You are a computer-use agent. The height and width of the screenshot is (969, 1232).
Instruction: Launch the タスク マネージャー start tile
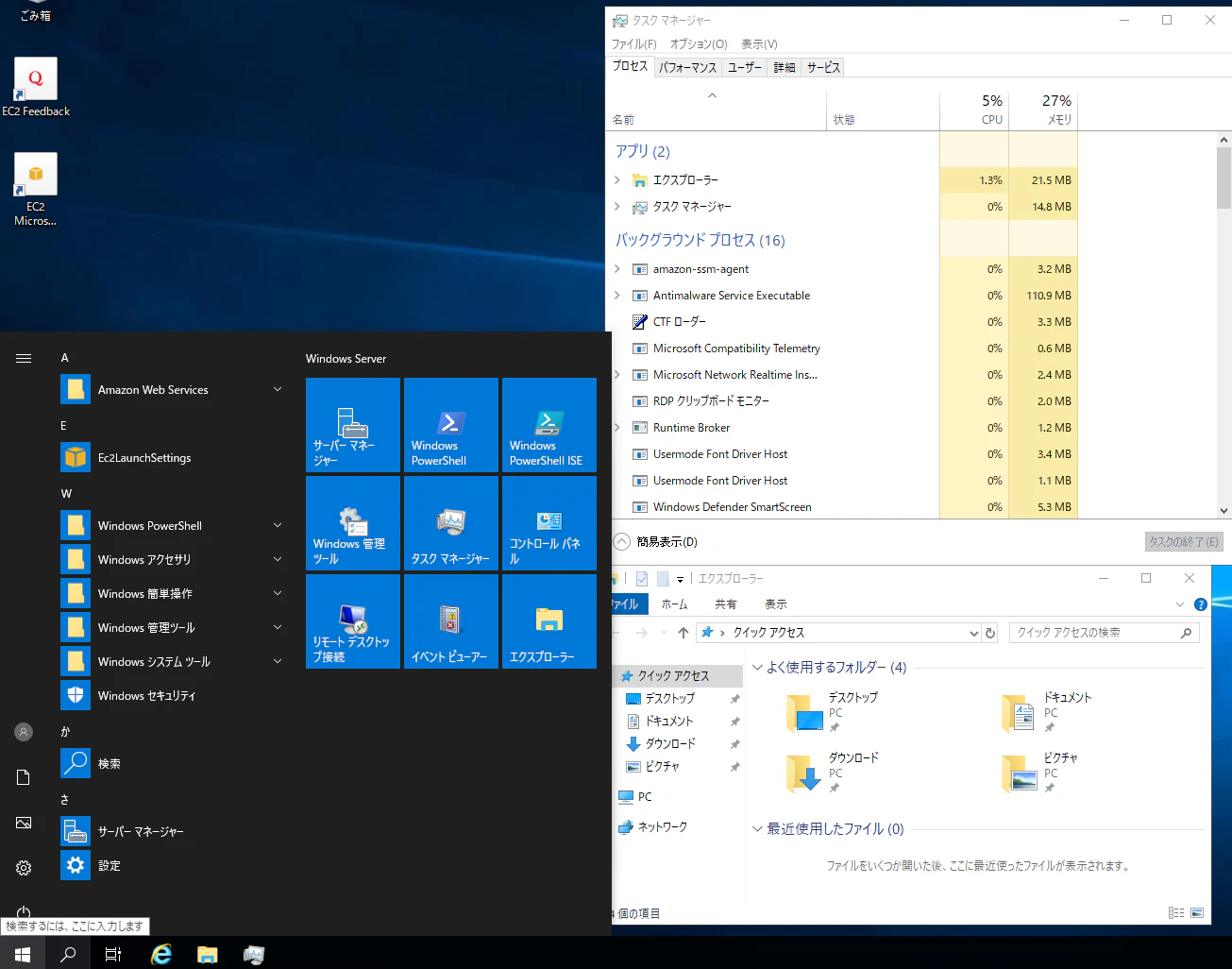(451, 523)
